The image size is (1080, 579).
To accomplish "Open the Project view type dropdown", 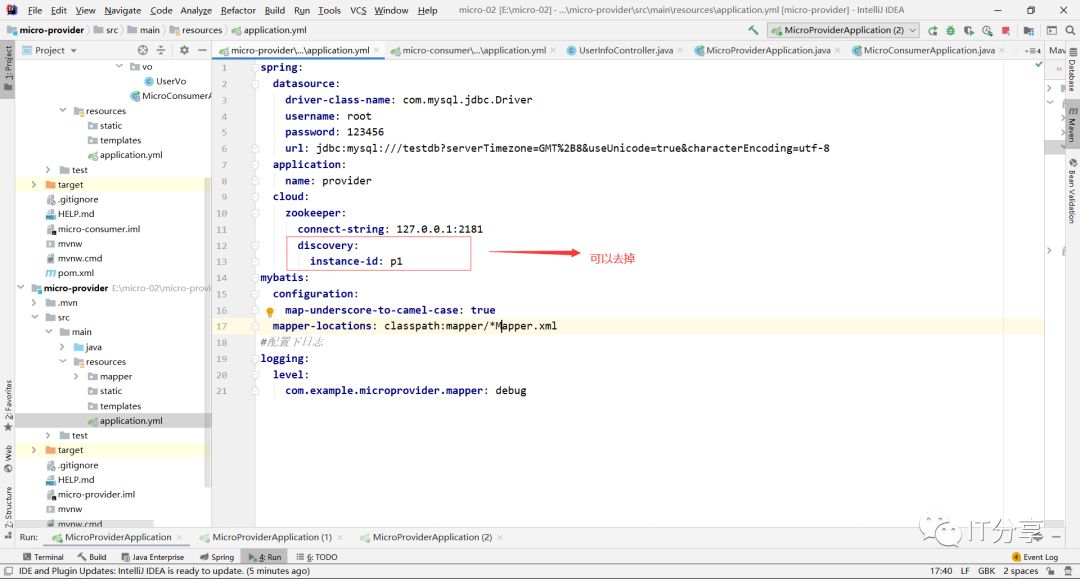I will pyautogui.click(x=49, y=50).
